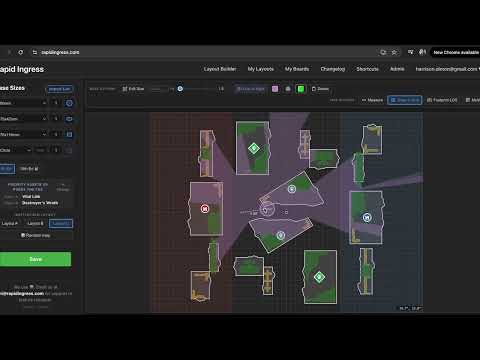Image resolution: width=480 pixels, height=360 pixels.
Task: Bookmark this page with the star icon
Action: 394,52
